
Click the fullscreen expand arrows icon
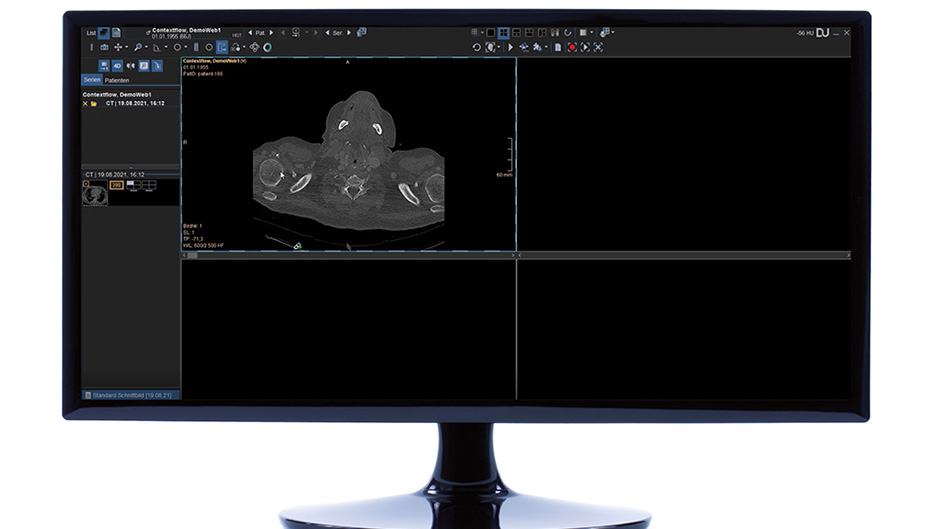tap(598, 47)
